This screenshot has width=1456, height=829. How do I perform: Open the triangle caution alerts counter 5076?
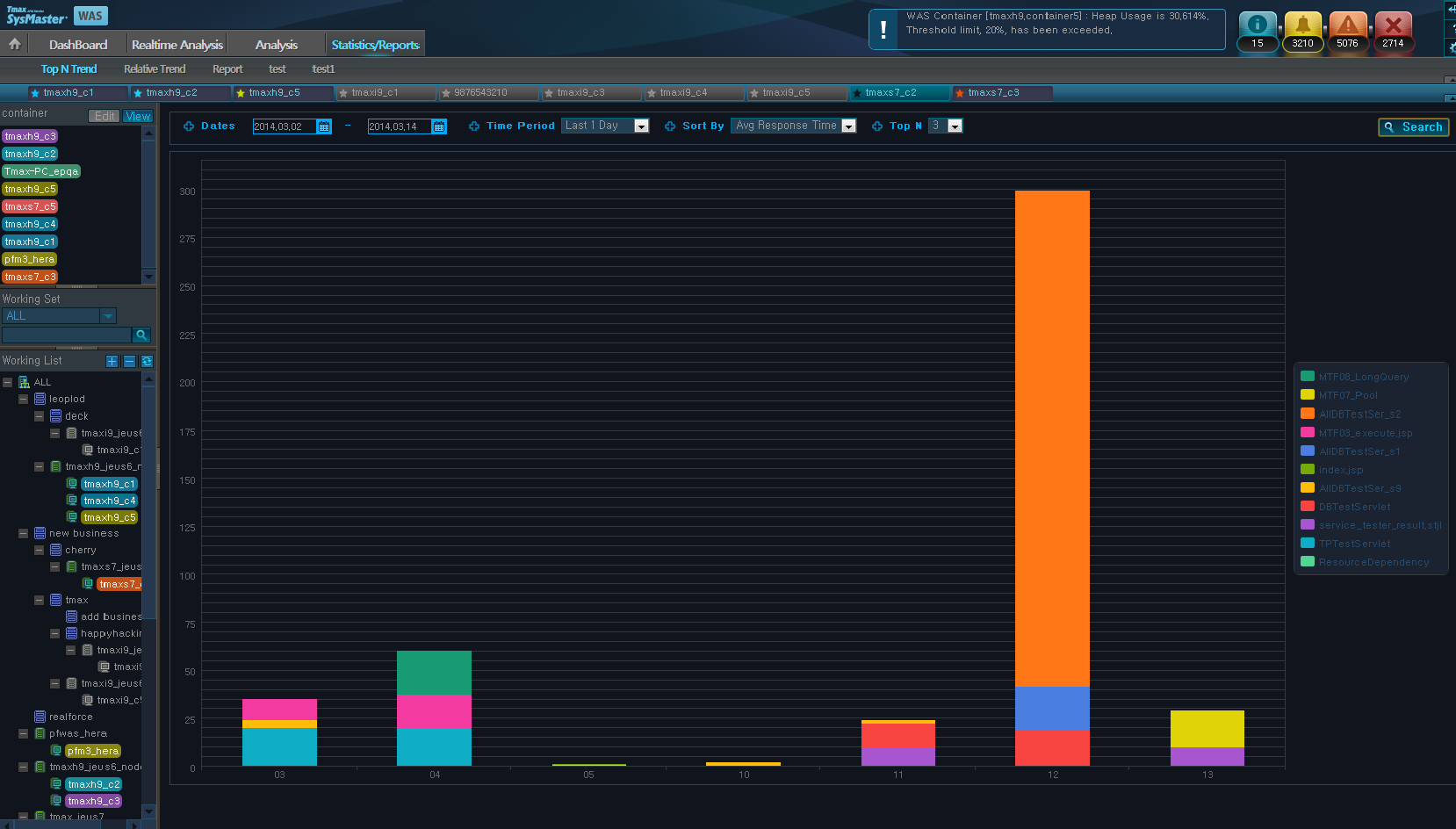[1348, 32]
